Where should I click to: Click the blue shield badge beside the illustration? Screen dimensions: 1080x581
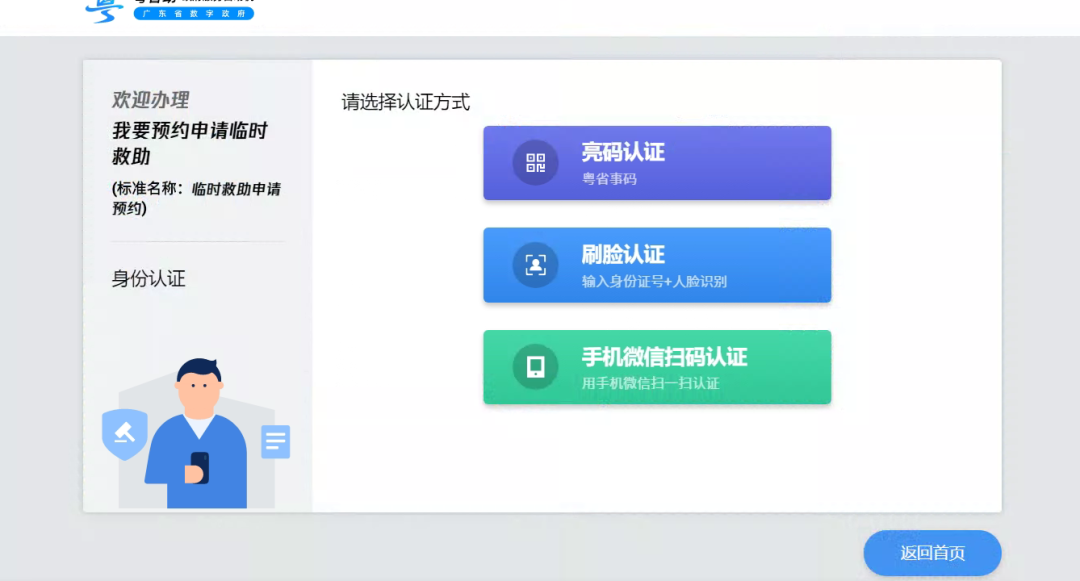coord(124,434)
